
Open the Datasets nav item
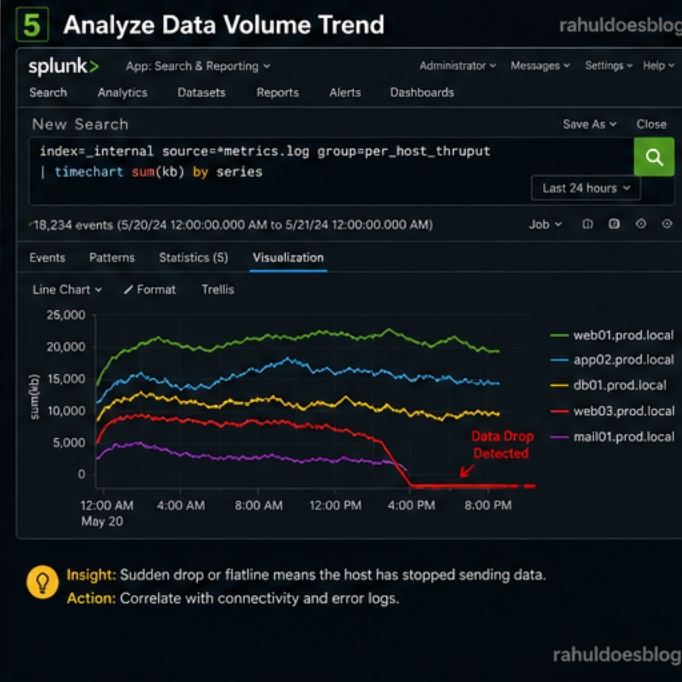[201, 93]
